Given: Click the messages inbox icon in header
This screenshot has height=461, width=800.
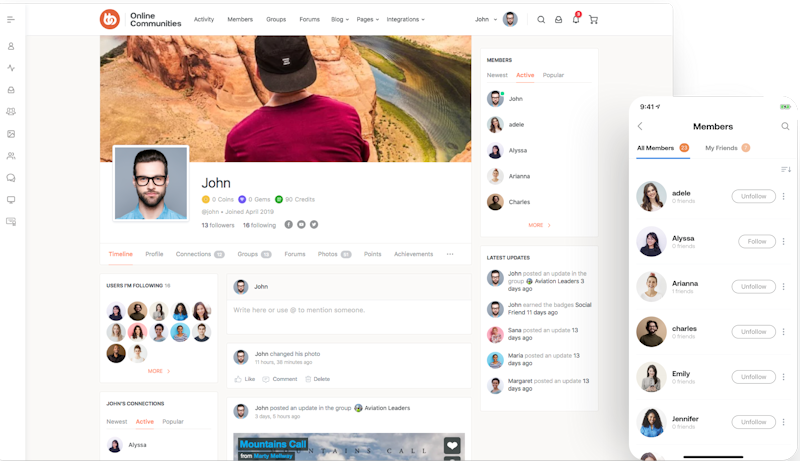Looking at the screenshot, I should [x=558, y=19].
